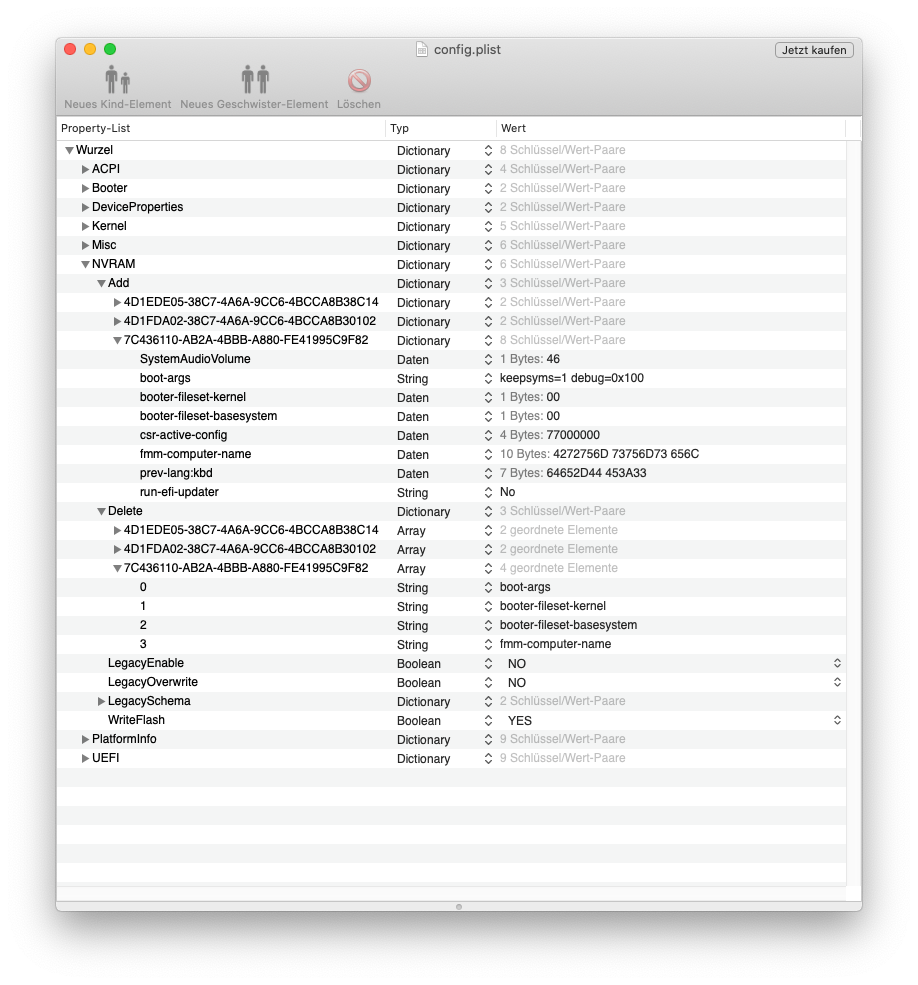Click the window resize grip dot at bottom
The height and width of the screenshot is (985, 918).
459,907
